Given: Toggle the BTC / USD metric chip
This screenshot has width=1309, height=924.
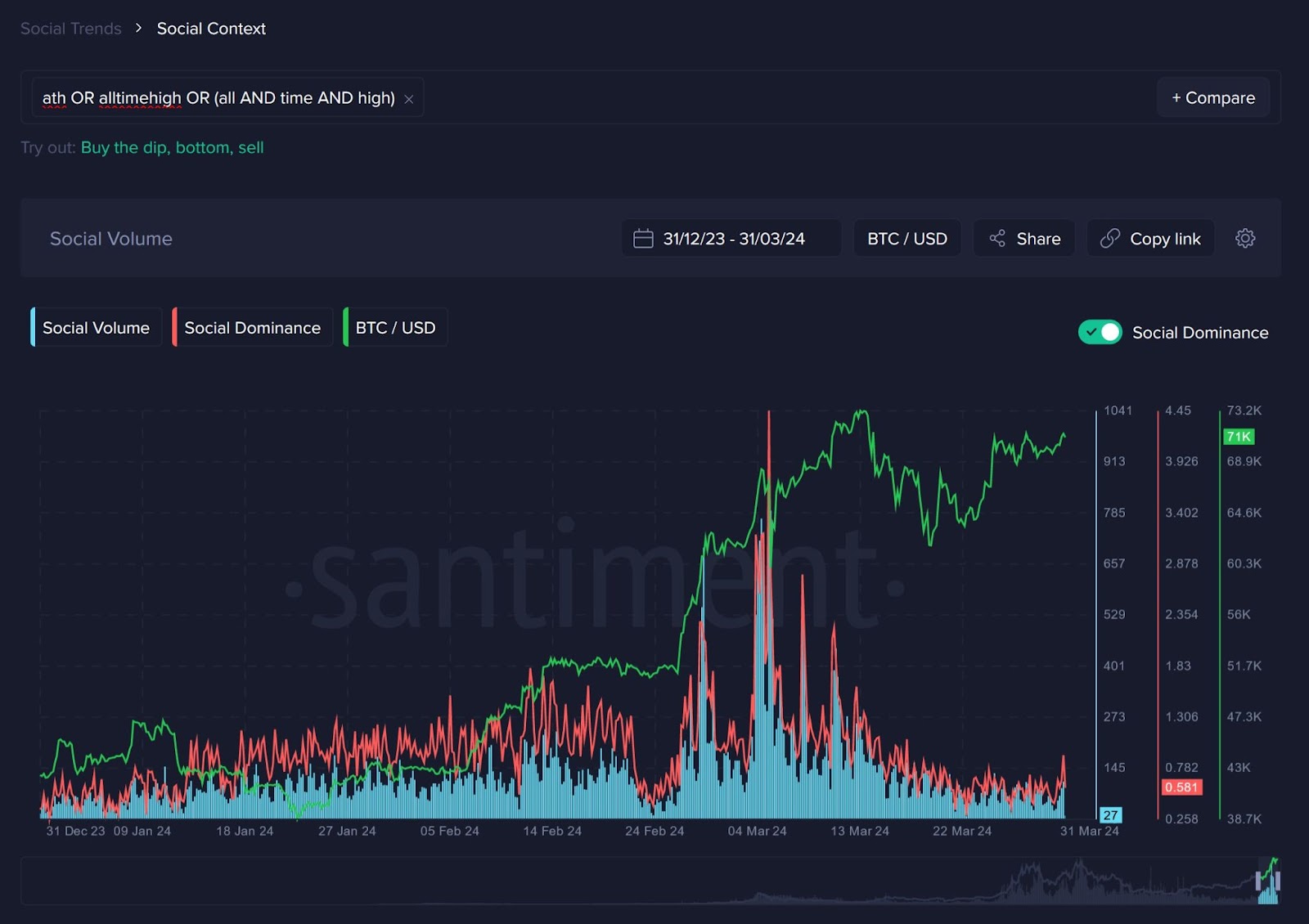Looking at the screenshot, I should 396,327.
